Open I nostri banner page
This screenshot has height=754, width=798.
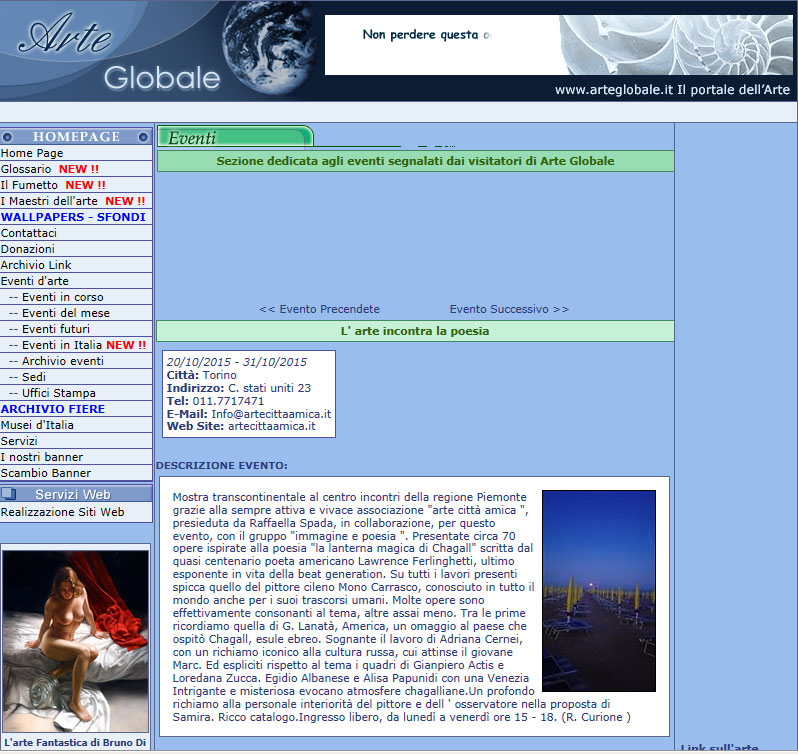click(42, 457)
